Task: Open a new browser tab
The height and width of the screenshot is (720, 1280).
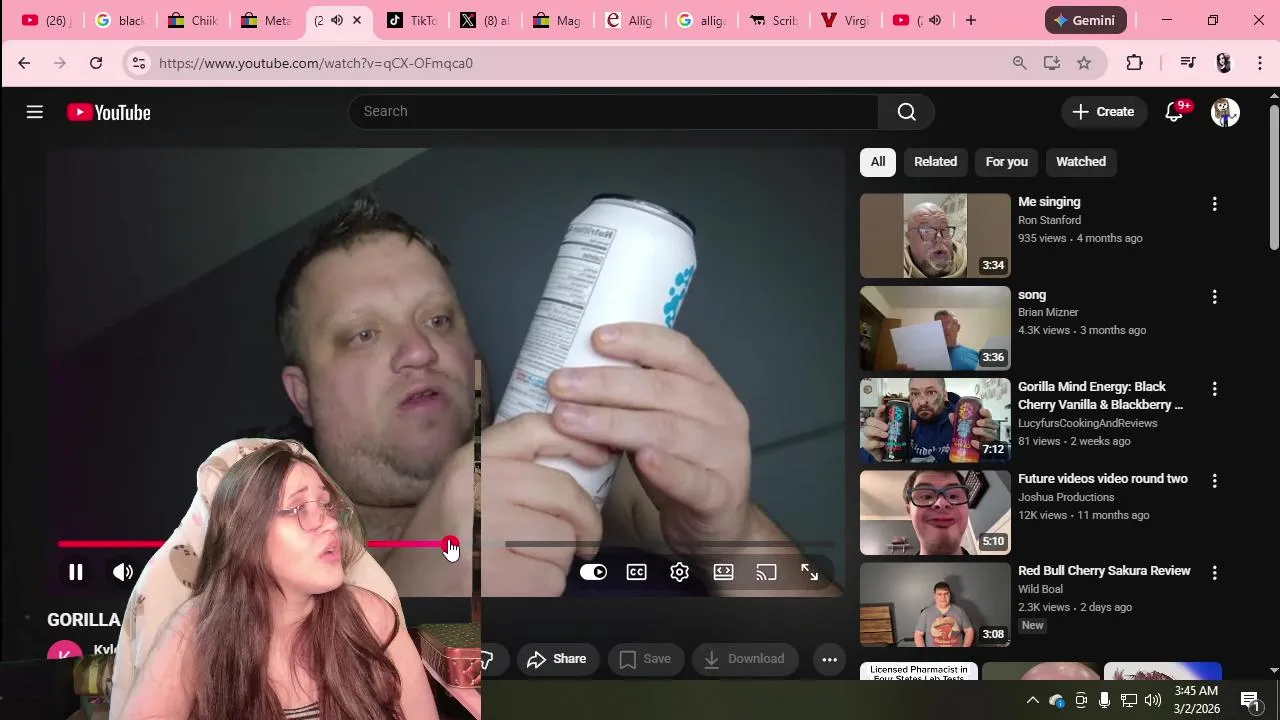Action: 970,20
